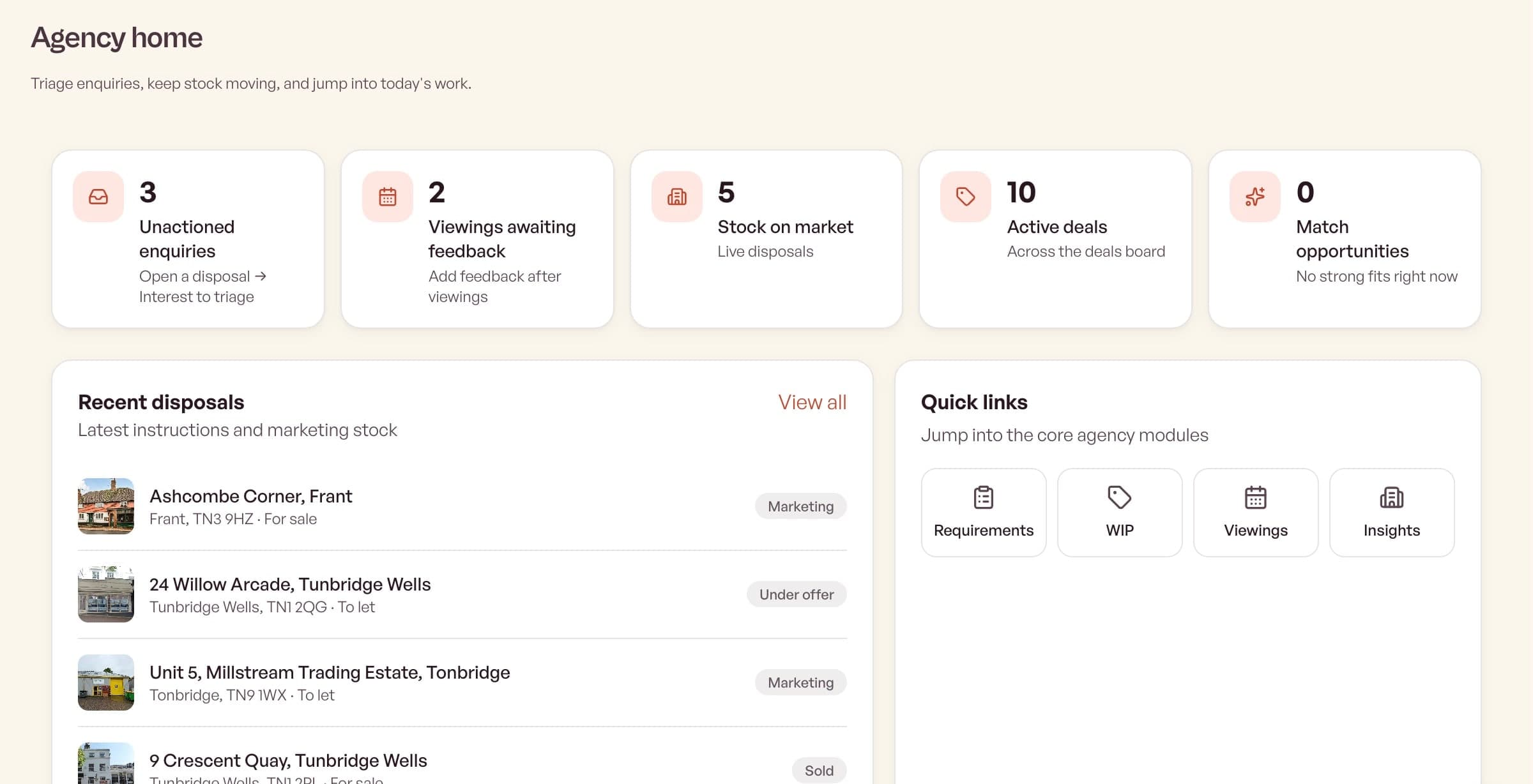
Task: Click the 9 Crescent Quay property thumbnail
Action: tap(106, 764)
